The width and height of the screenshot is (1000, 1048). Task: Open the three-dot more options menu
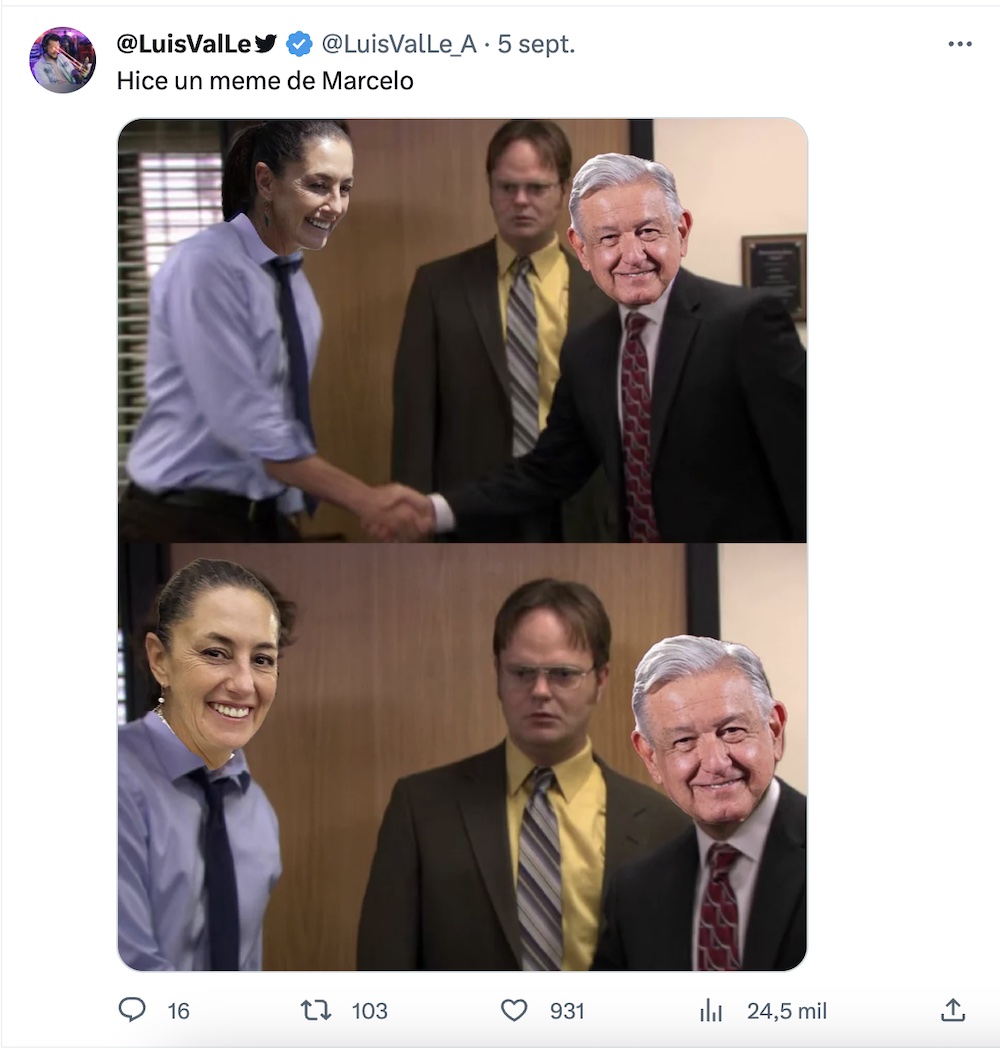[x=960, y=44]
